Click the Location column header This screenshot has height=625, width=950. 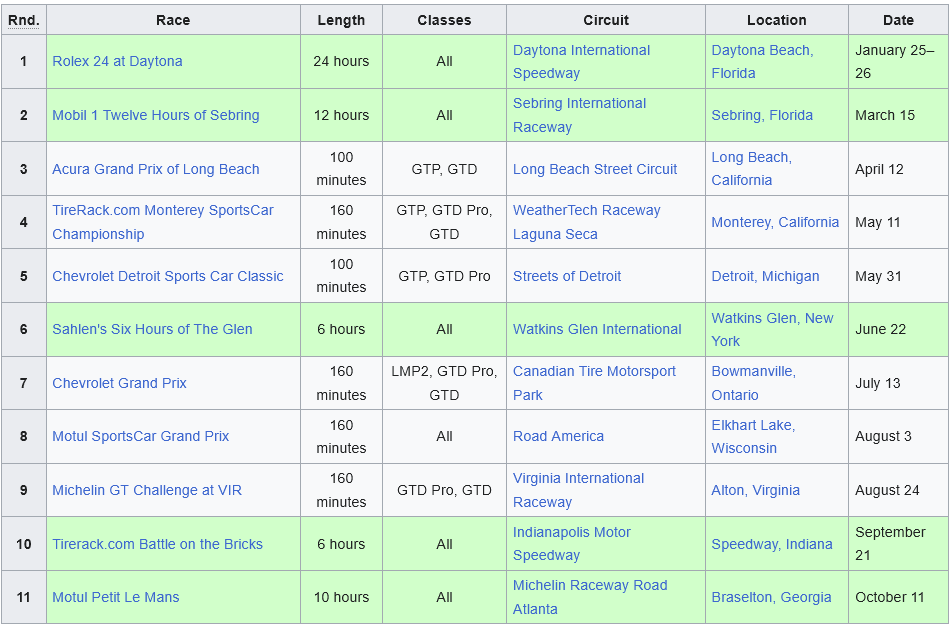coord(777,20)
